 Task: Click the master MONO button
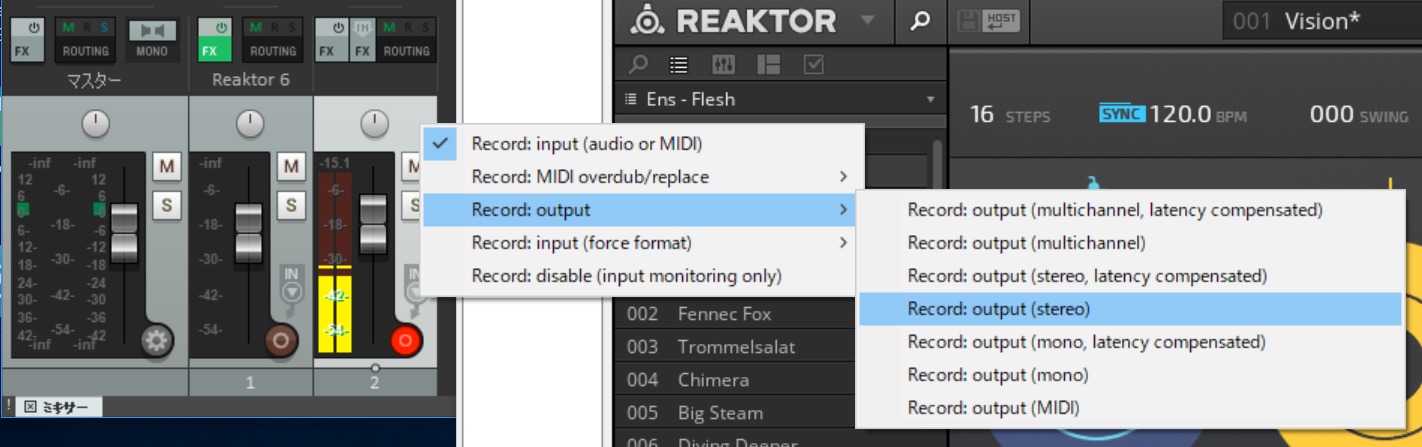click(152, 41)
